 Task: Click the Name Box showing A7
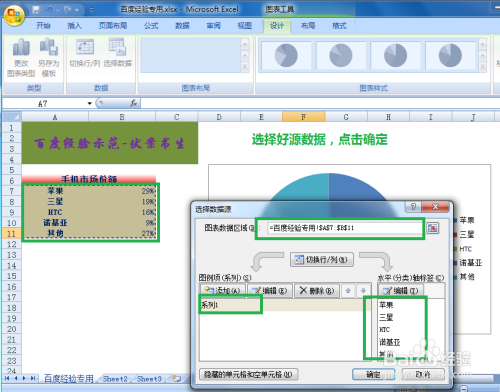(43, 104)
